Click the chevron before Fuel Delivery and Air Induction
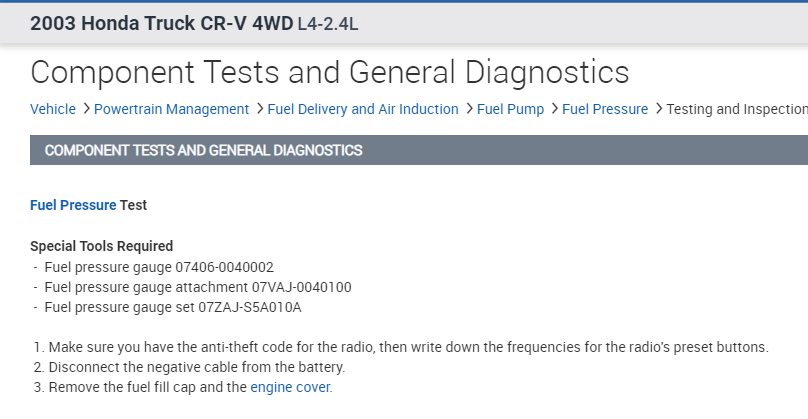The image size is (808, 419). (x=259, y=109)
